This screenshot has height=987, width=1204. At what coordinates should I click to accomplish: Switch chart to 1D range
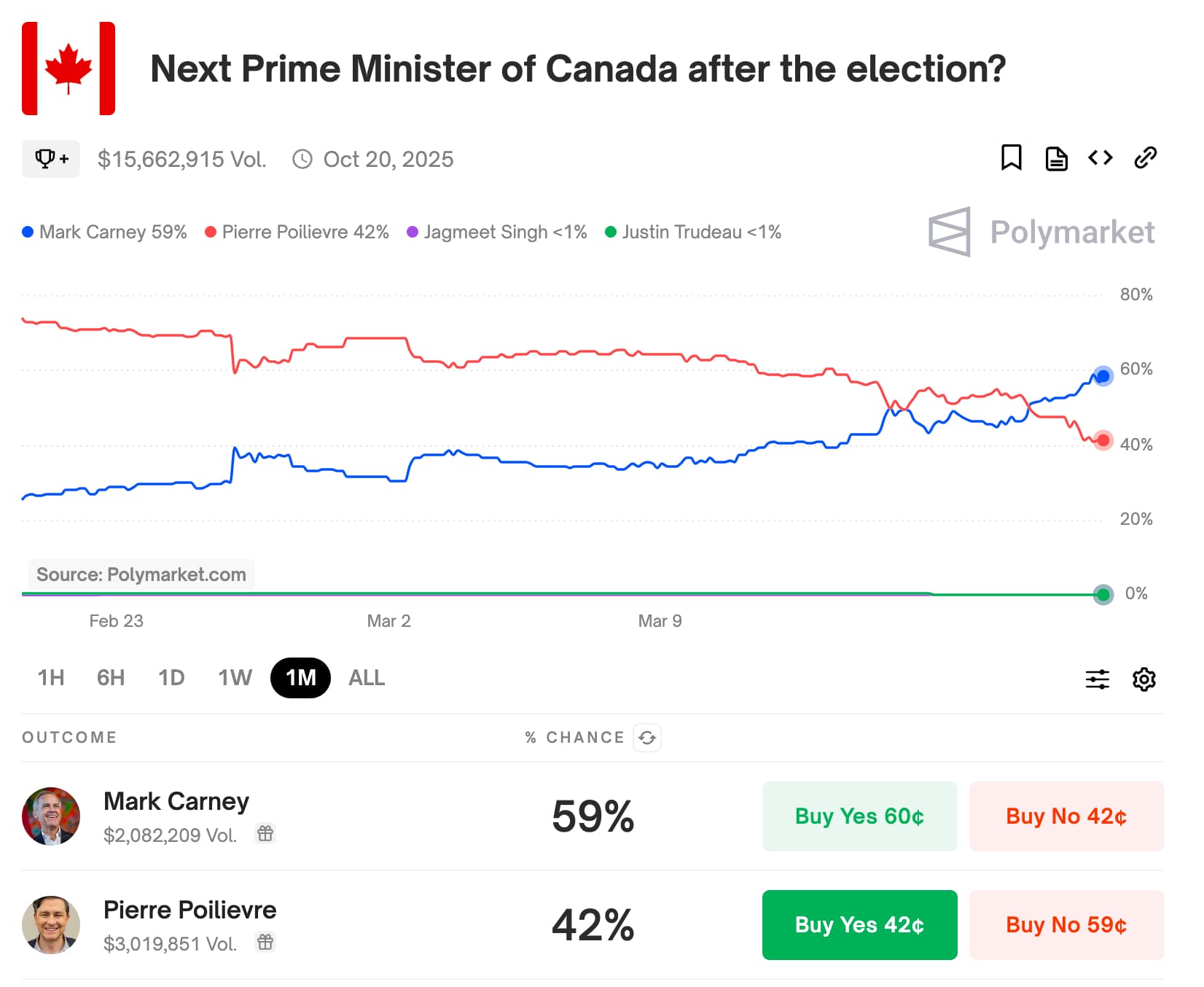(171, 678)
